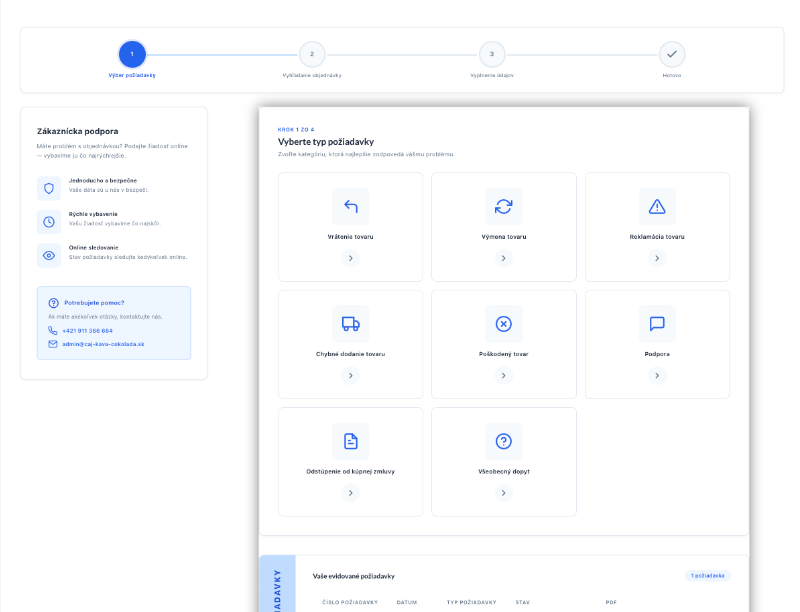Open the chevron under Poškodený tovar

point(504,375)
